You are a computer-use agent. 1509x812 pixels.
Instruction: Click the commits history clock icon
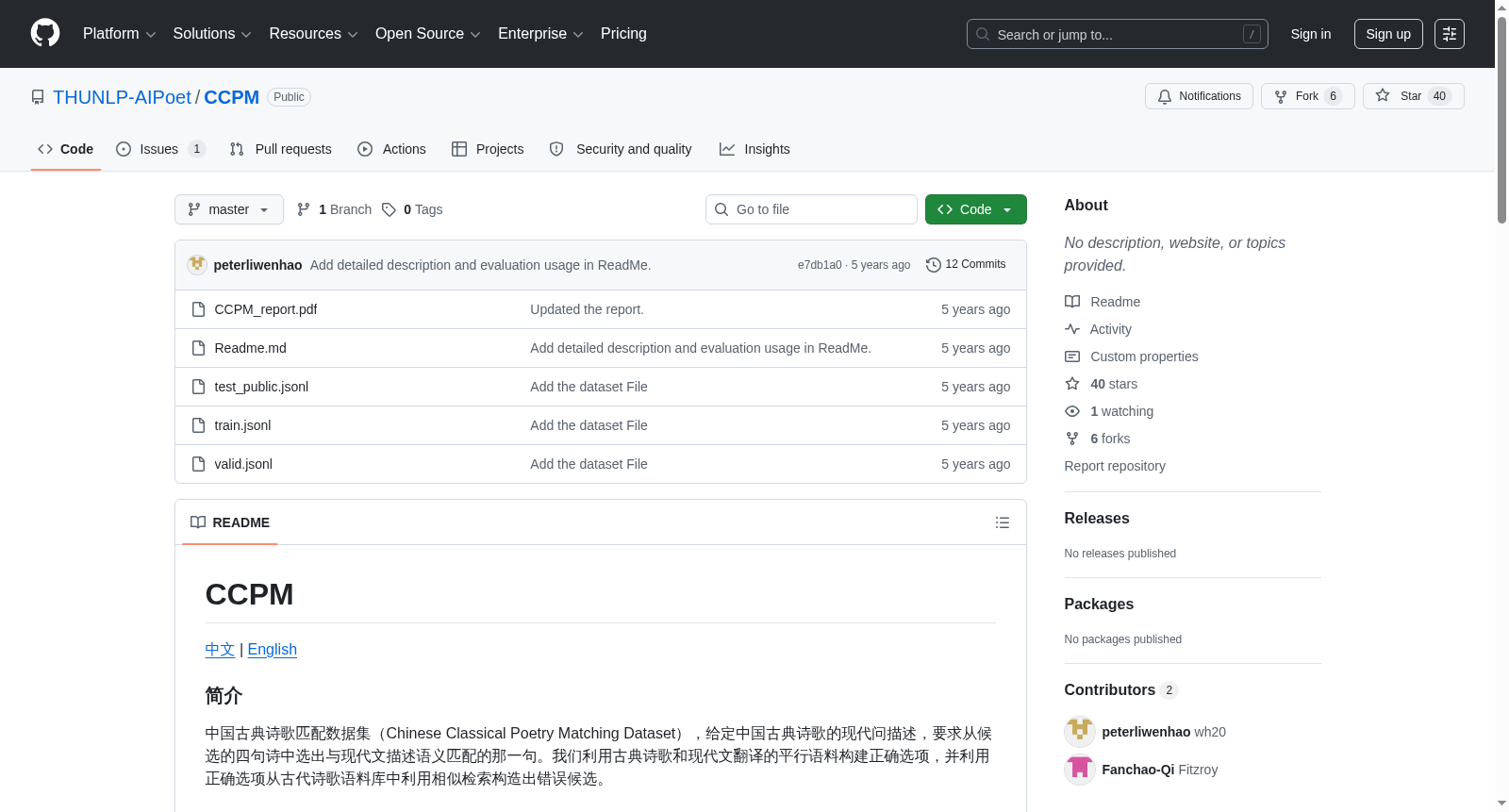click(x=934, y=265)
